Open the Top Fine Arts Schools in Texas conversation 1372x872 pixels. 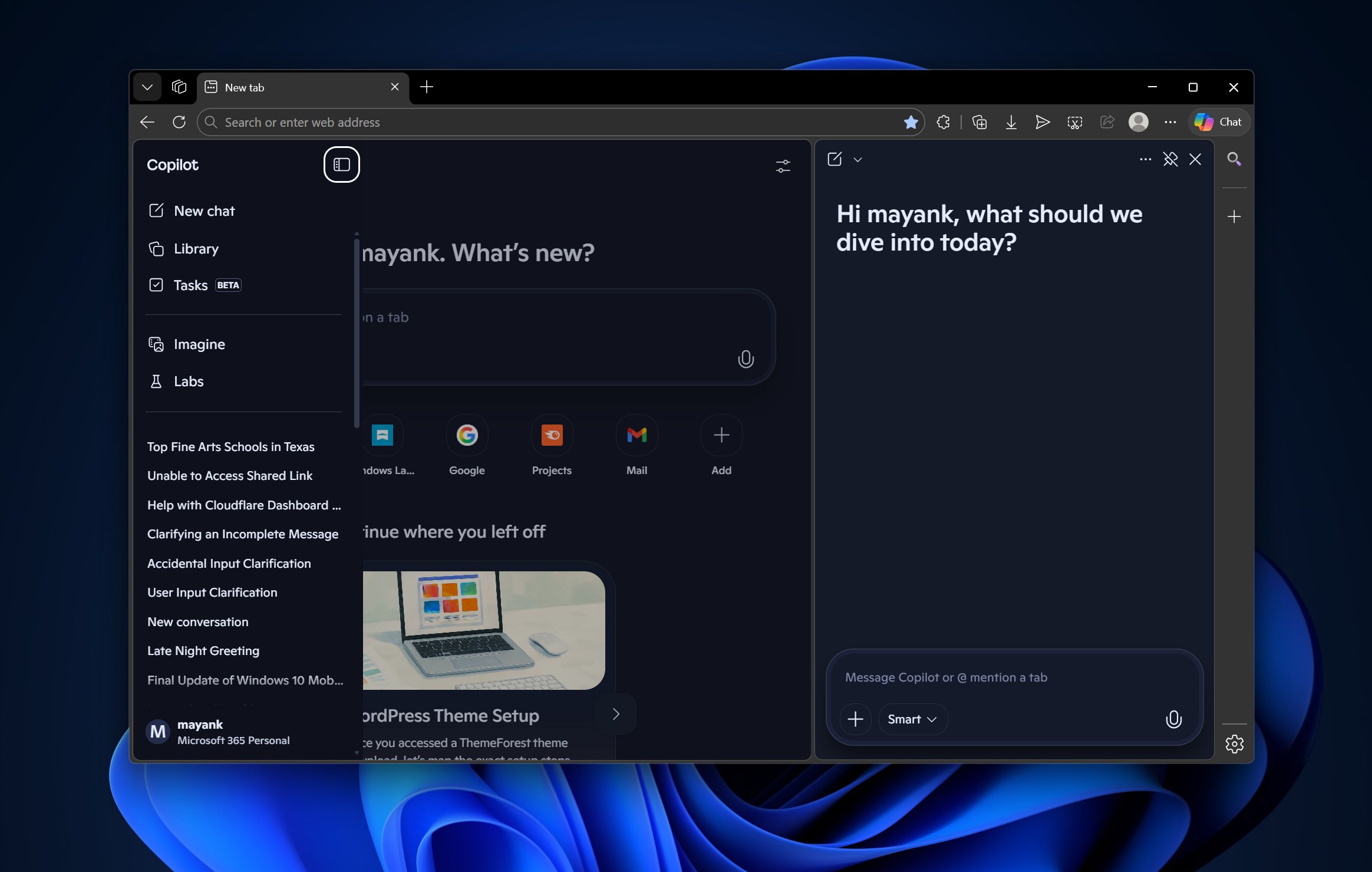point(231,446)
